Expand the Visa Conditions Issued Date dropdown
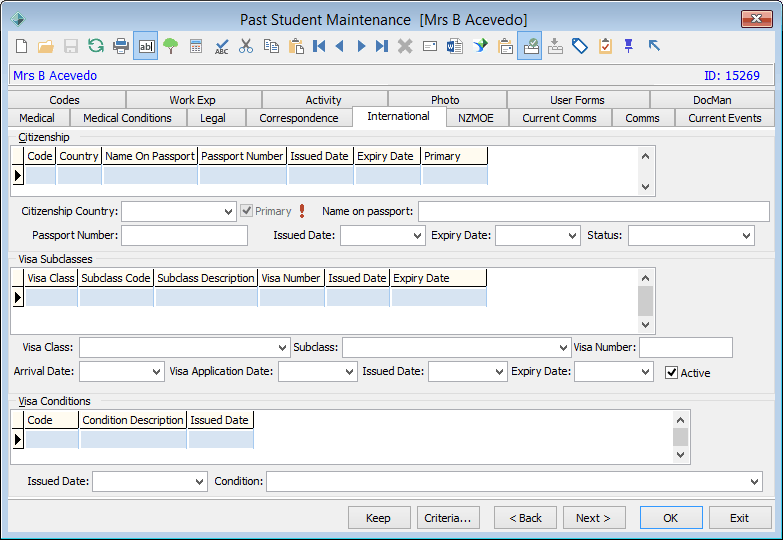Image resolution: width=783 pixels, height=540 pixels. pos(199,482)
